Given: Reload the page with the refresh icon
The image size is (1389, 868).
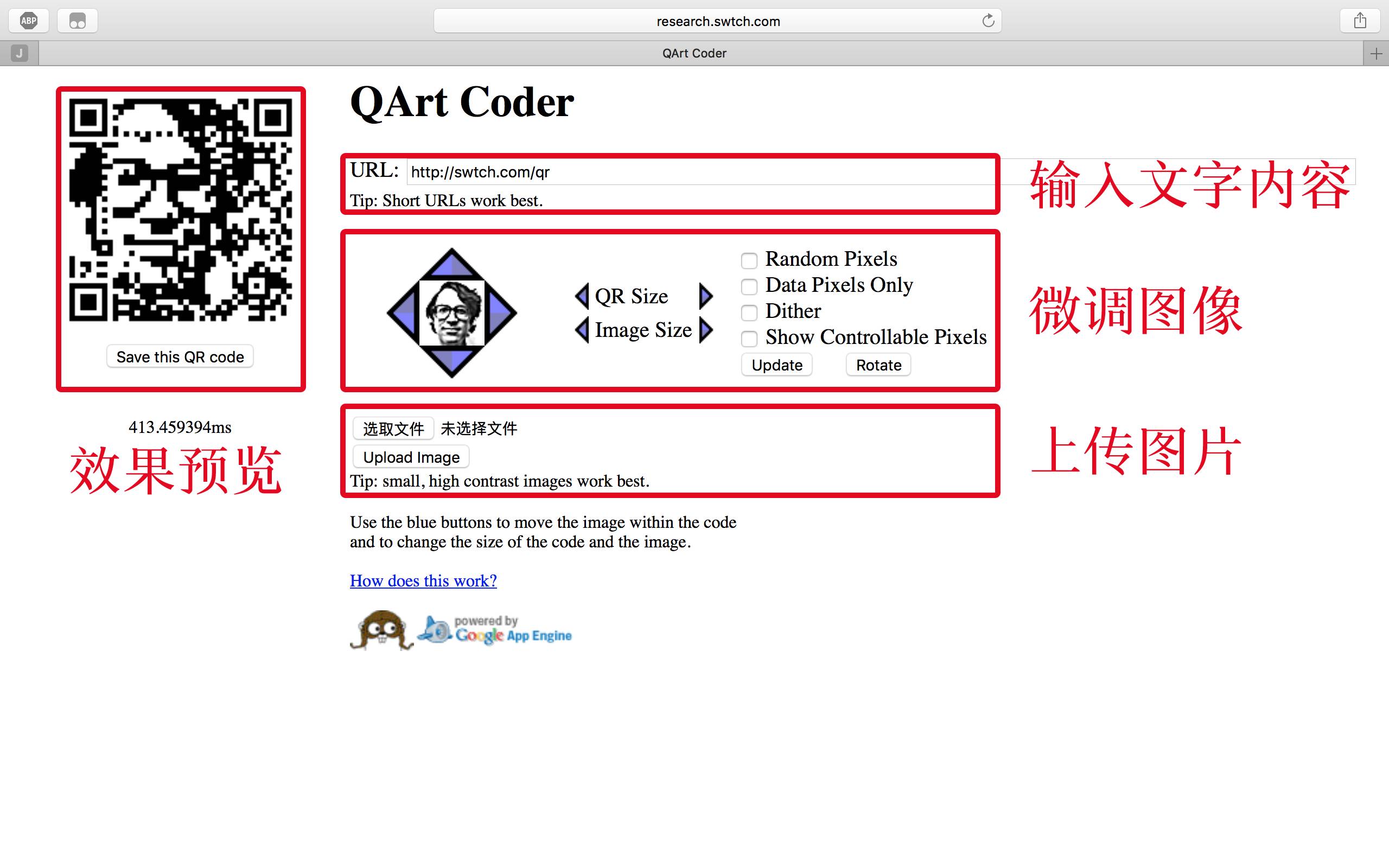Looking at the screenshot, I should (x=988, y=21).
